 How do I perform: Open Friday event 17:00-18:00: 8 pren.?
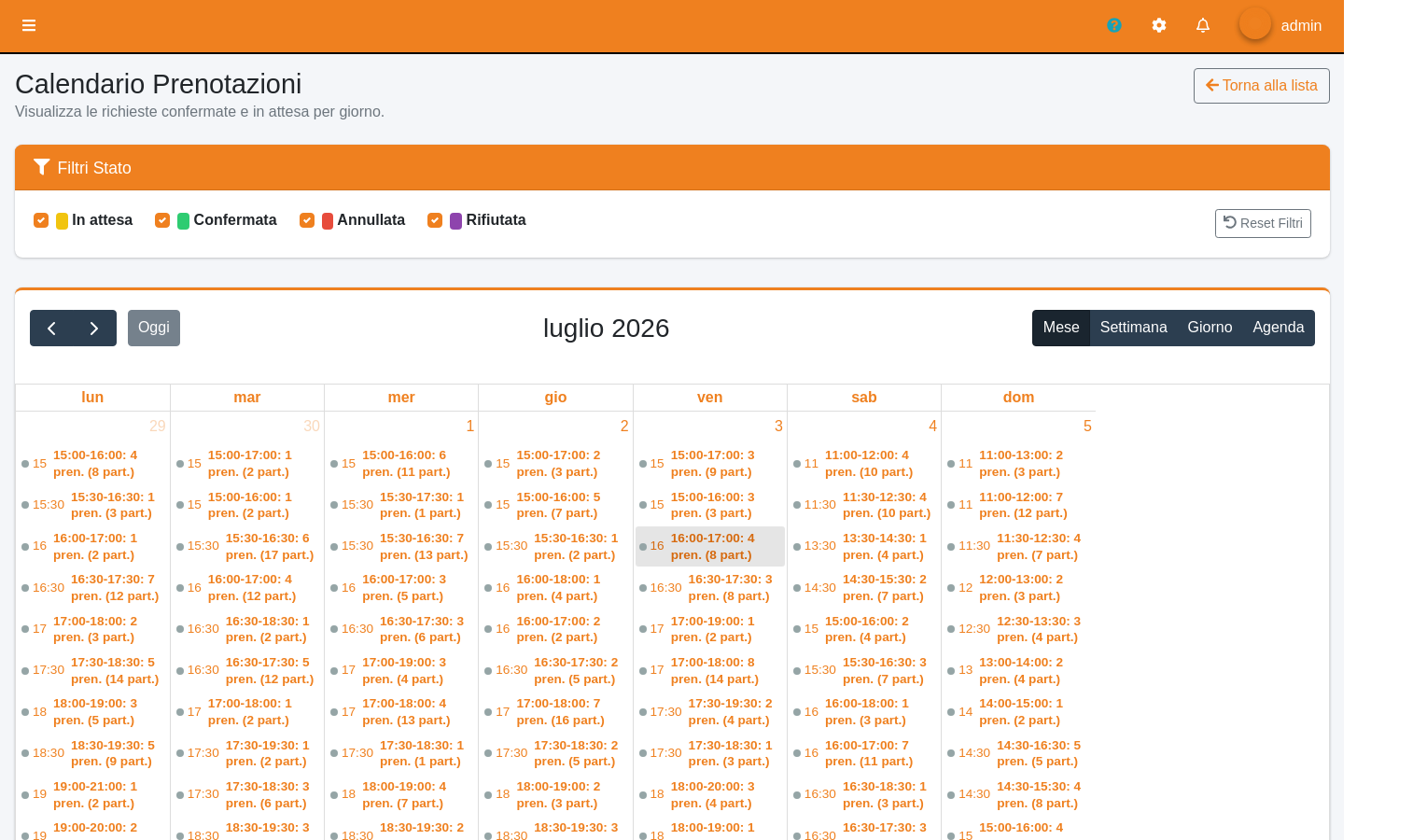710,671
